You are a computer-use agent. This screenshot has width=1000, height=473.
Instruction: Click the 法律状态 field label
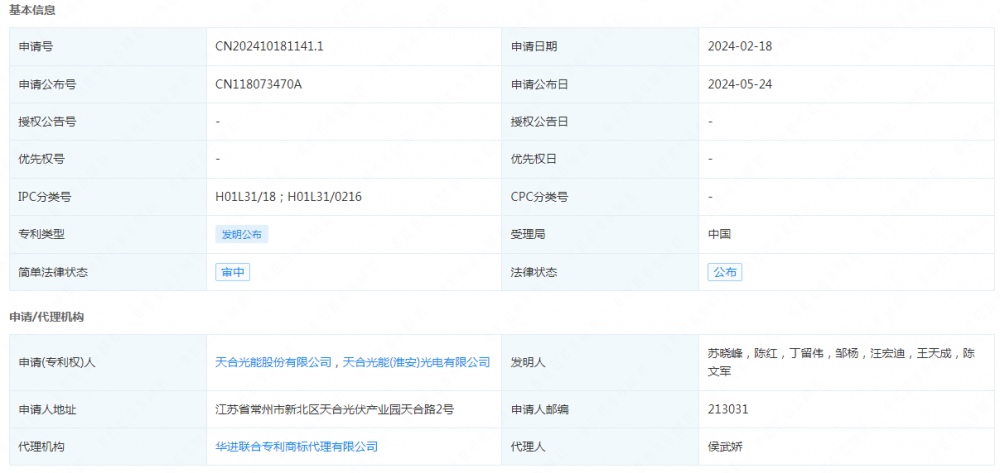click(x=534, y=272)
